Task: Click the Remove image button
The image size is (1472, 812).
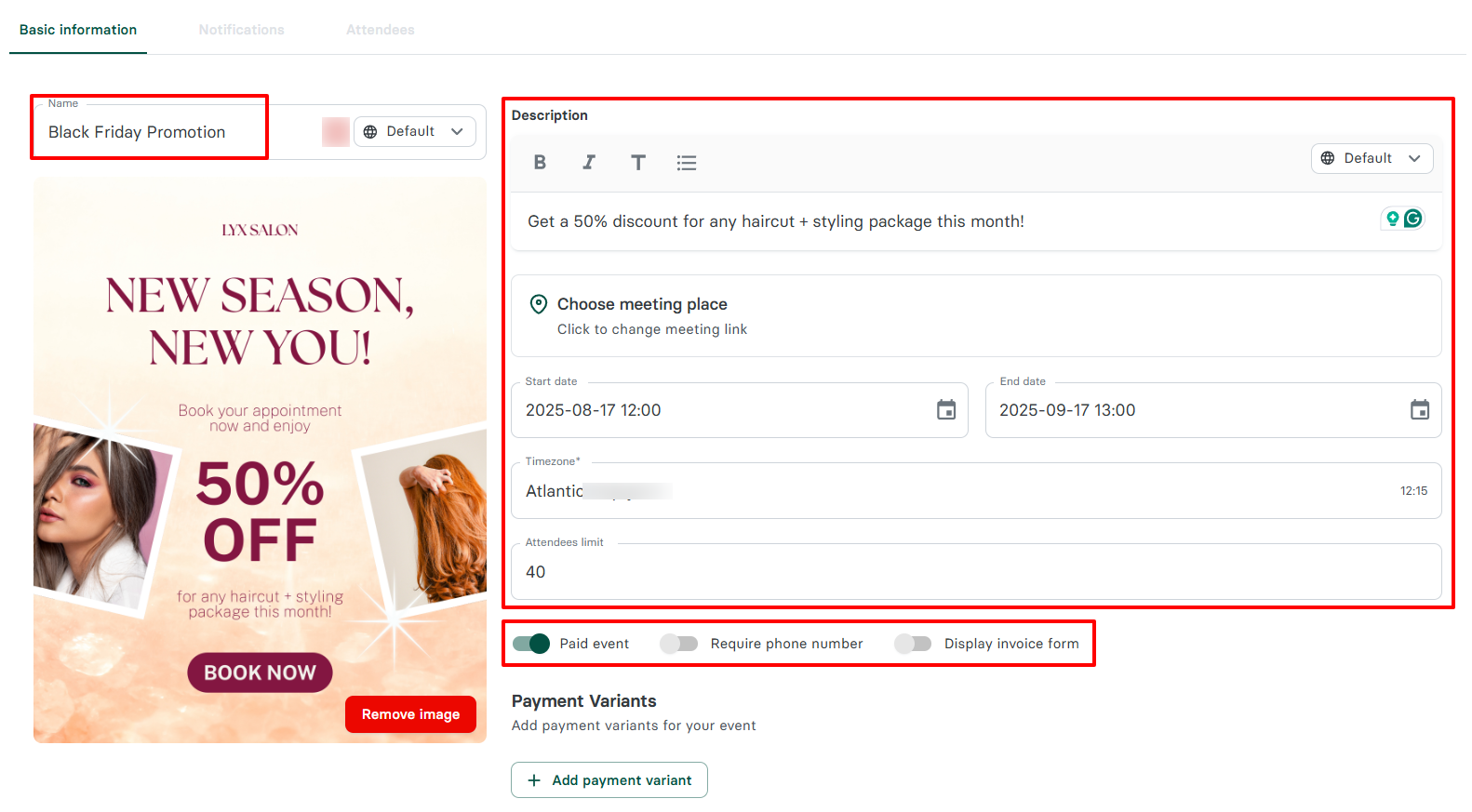Action: tap(410, 714)
